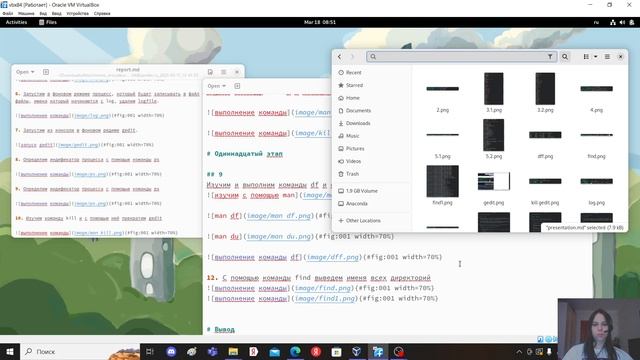640x360 pixels.
Task: Select the 2.png file thumbnail
Action: (x=442, y=89)
